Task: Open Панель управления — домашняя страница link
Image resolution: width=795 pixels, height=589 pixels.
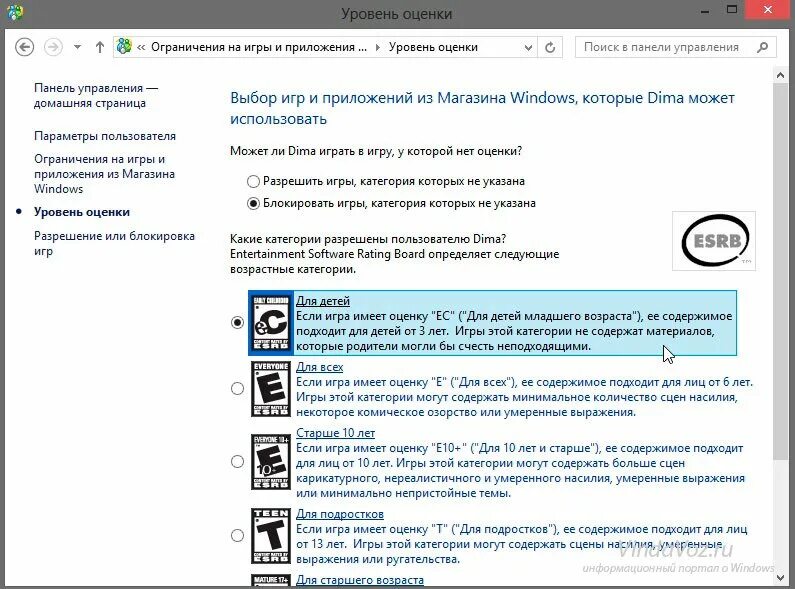Action: tap(96, 95)
